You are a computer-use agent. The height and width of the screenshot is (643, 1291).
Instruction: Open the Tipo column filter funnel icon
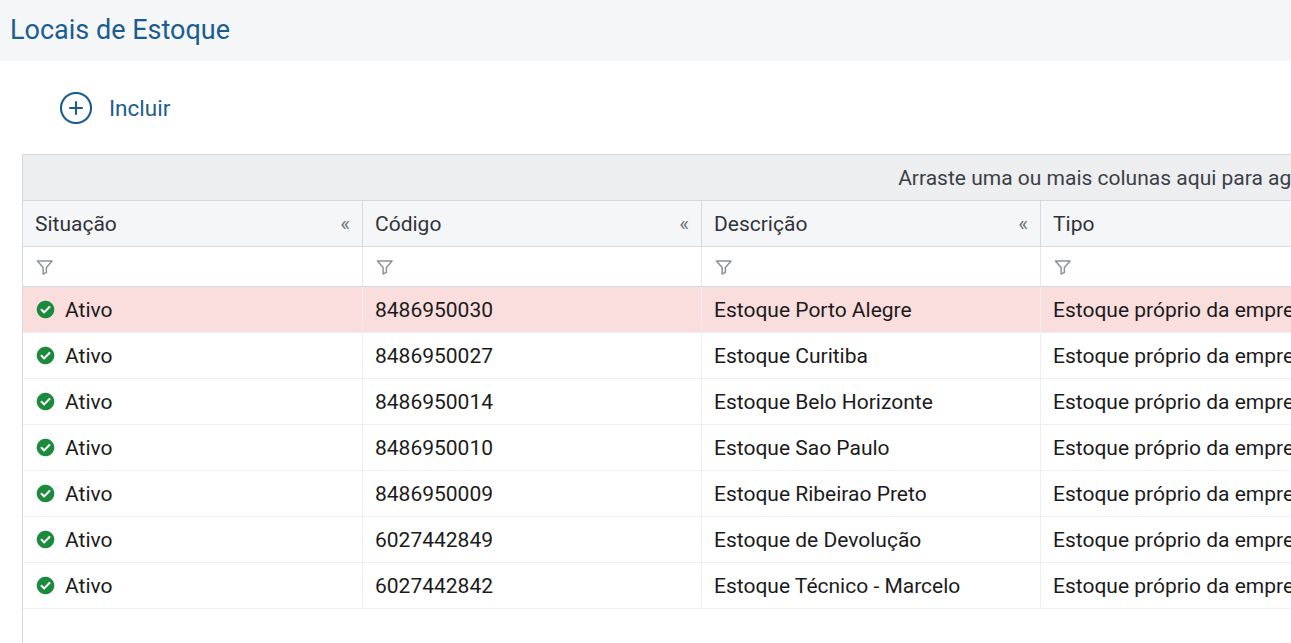1063,267
